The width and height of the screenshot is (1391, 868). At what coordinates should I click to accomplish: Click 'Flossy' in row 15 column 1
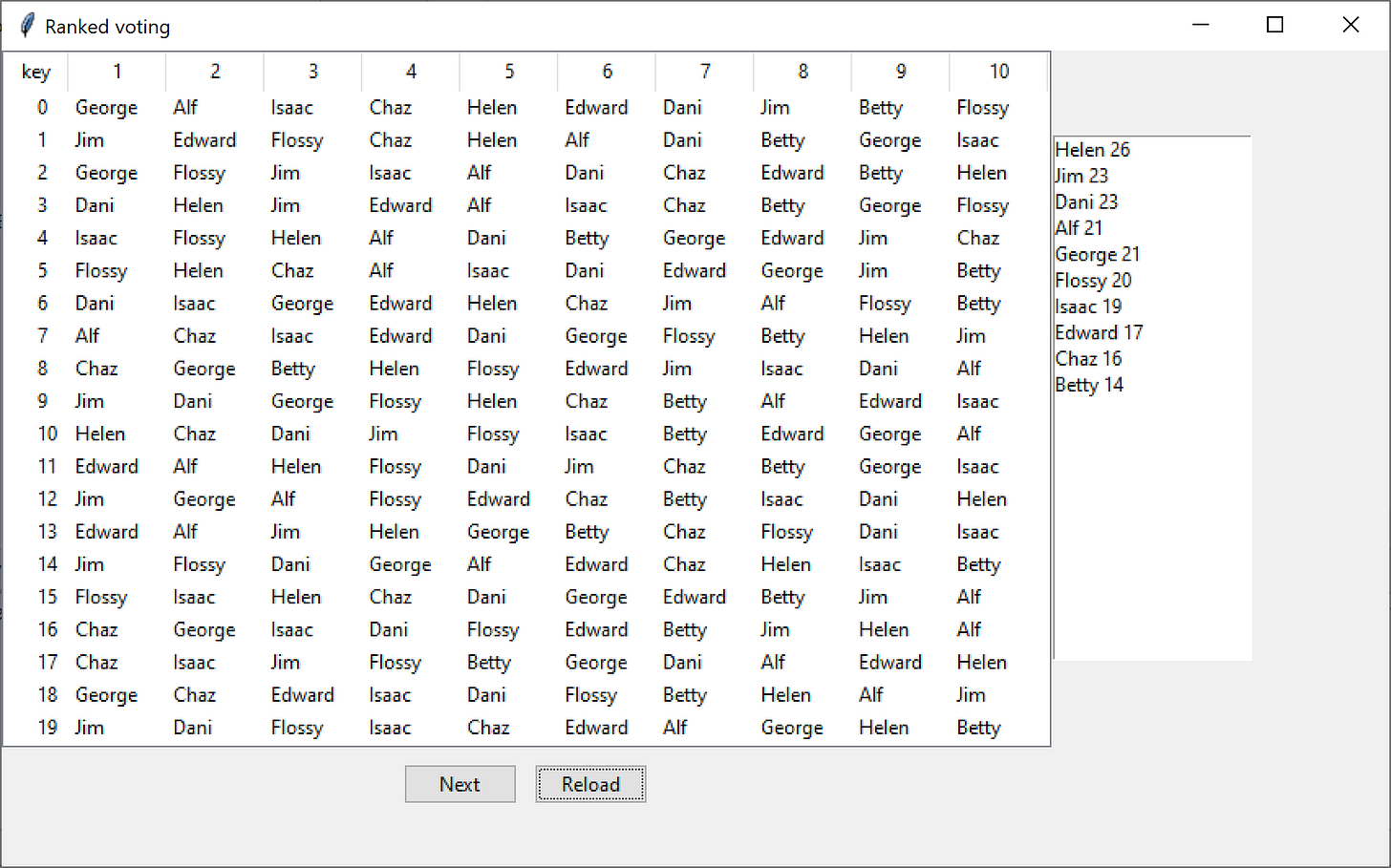(x=100, y=598)
